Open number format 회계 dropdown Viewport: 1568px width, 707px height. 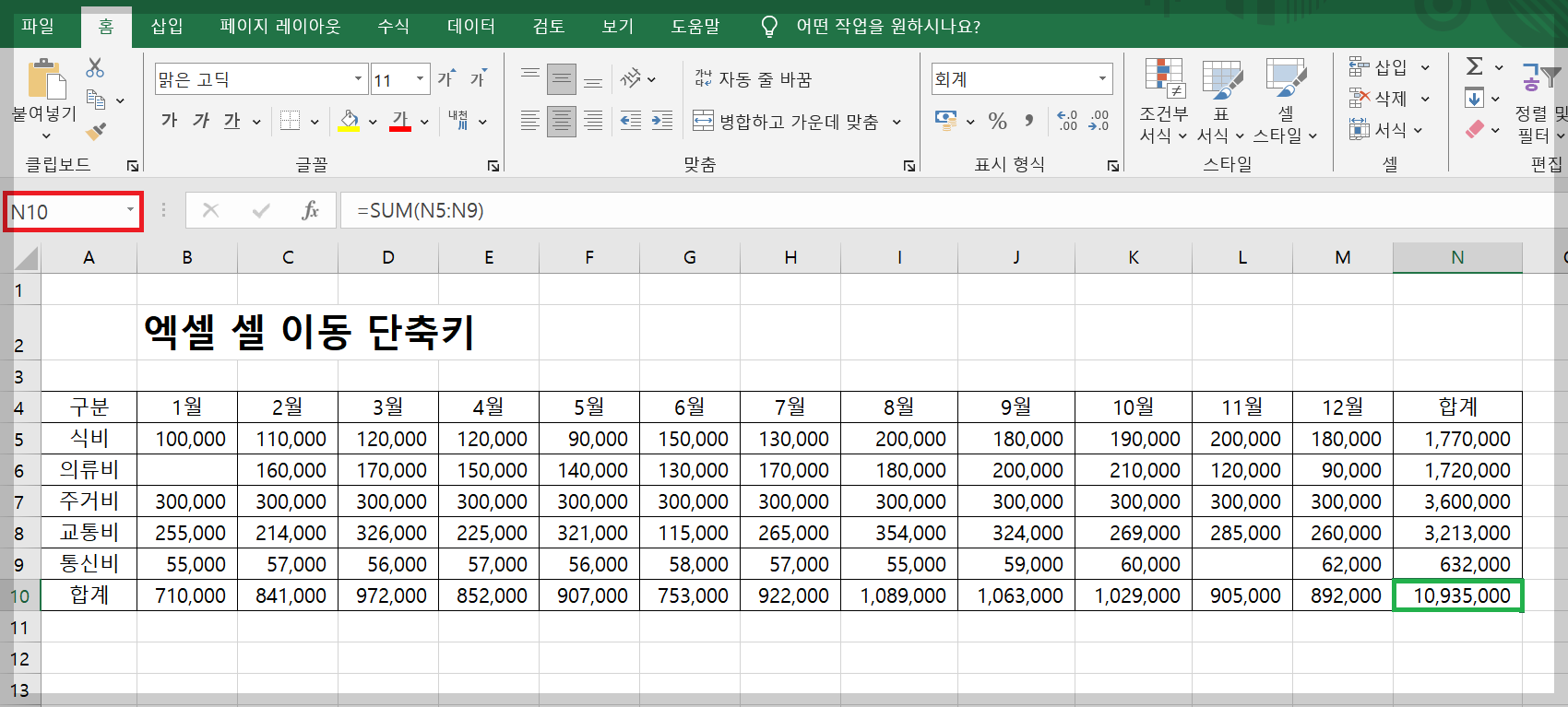pyautogui.click(x=1102, y=79)
